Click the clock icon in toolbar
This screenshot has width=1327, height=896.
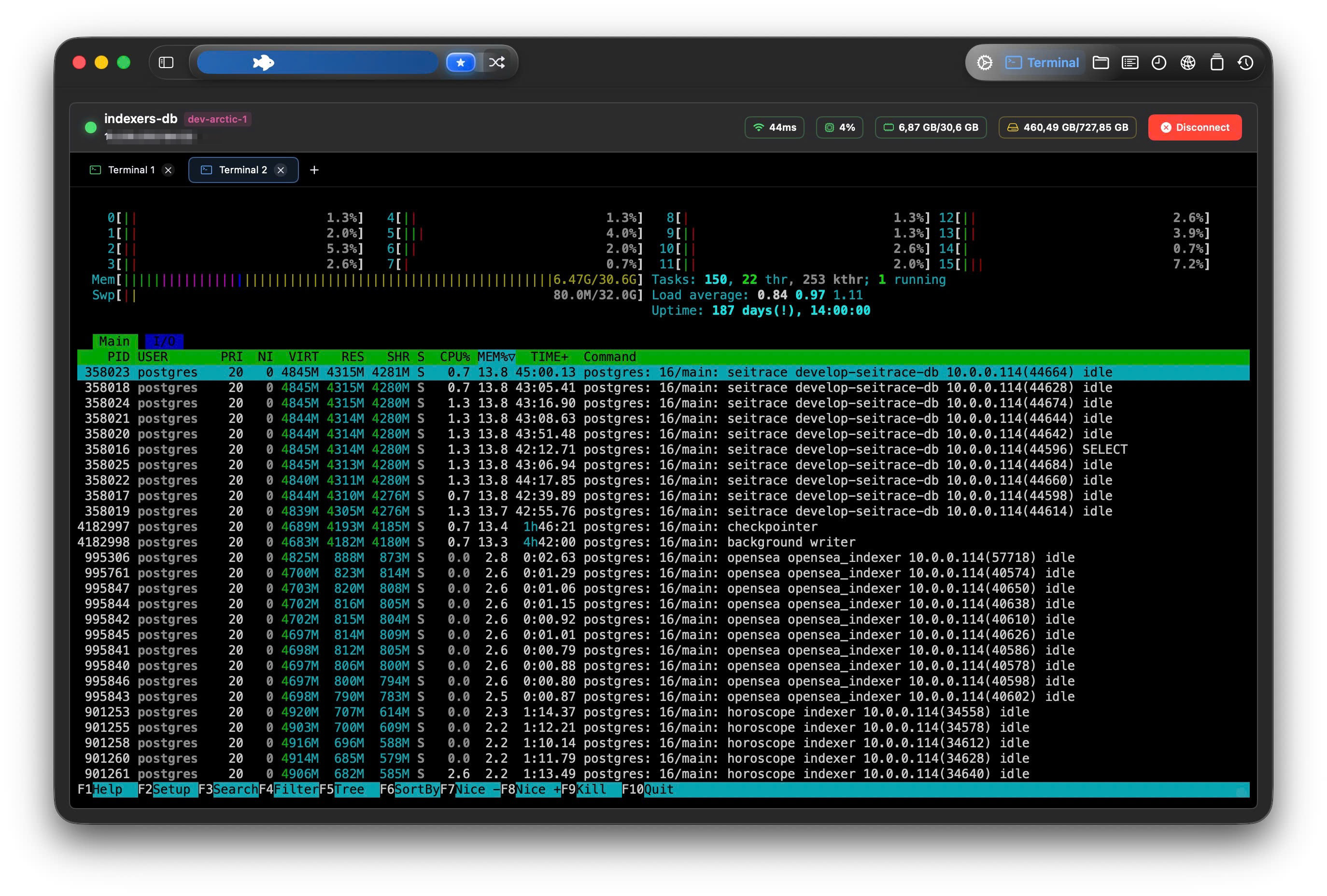(1158, 63)
